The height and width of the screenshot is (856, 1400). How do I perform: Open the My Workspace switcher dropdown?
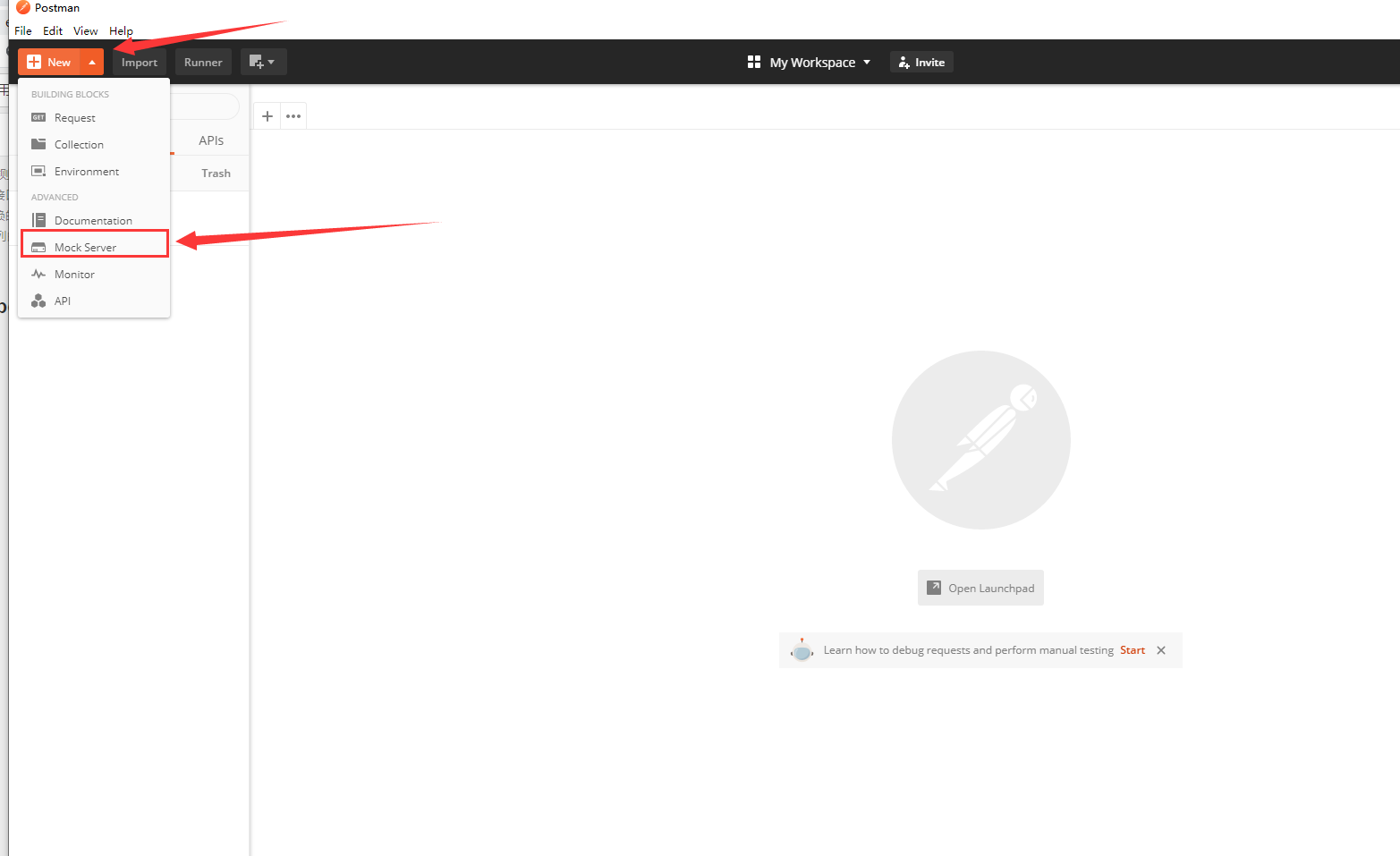[x=809, y=62]
